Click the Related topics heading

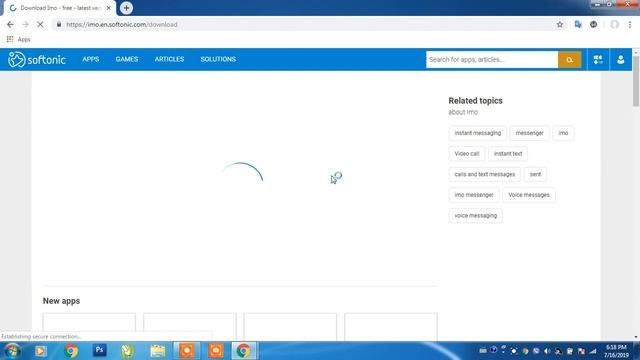click(475, 100)
